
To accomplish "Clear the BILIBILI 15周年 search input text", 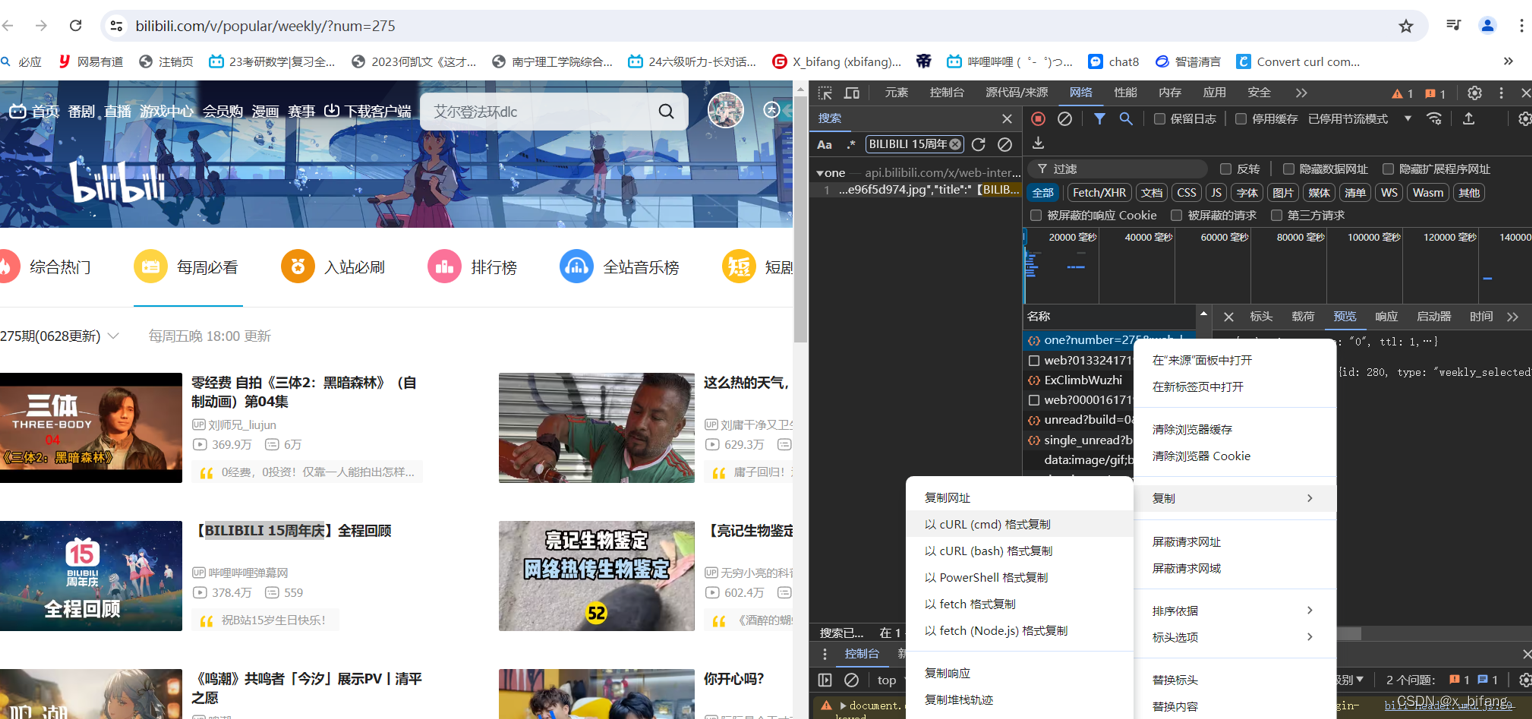I will 955,145.
